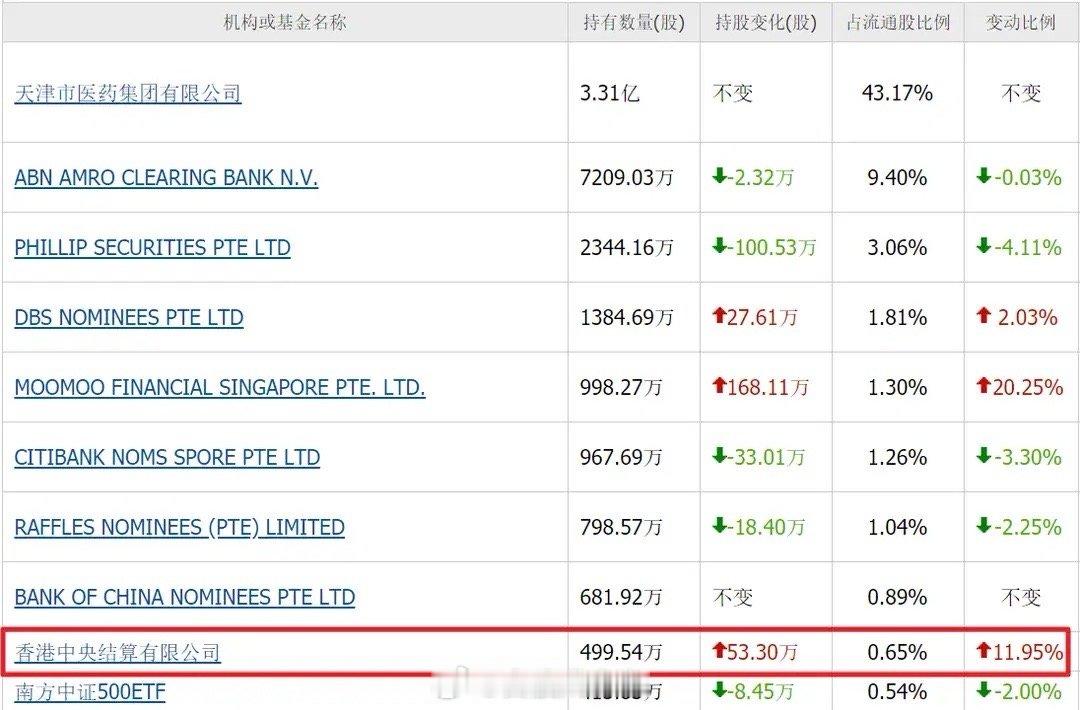Click the green down arrow beside -2.32万
Screen dimensions: 1080x710
click(719, 177)
